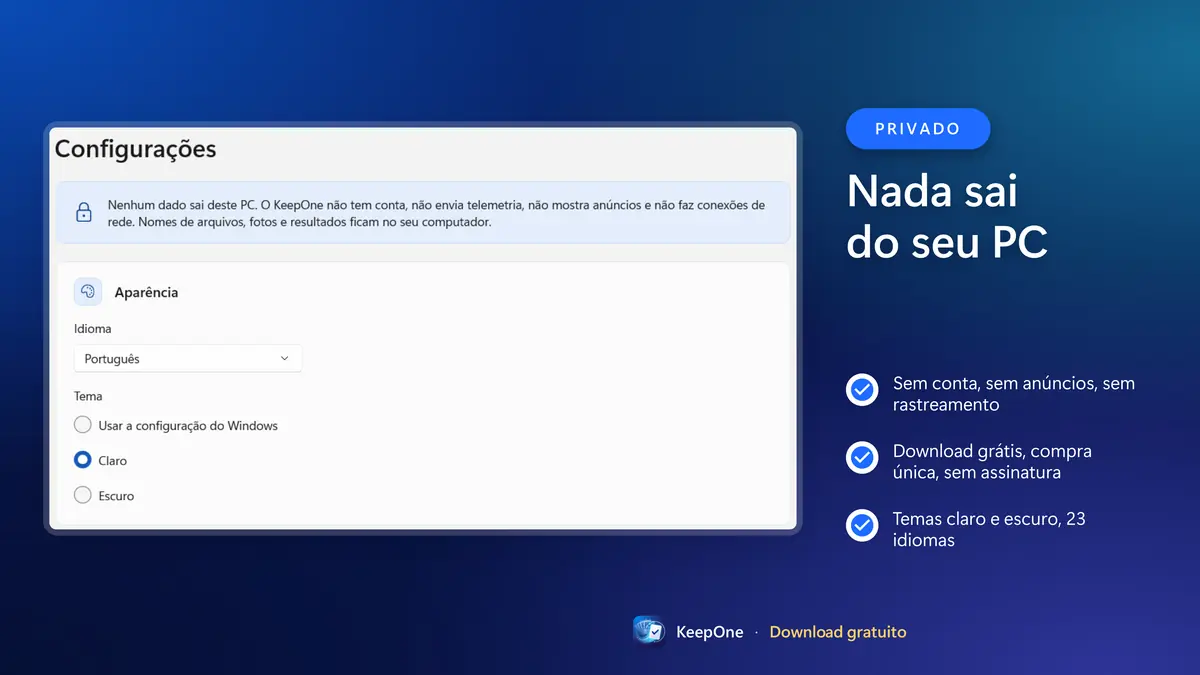Click the text Sem conta, sem anúncios, sem rastreamento
The width and height of the screenshot is (1200, 675).
(1014, 394)
